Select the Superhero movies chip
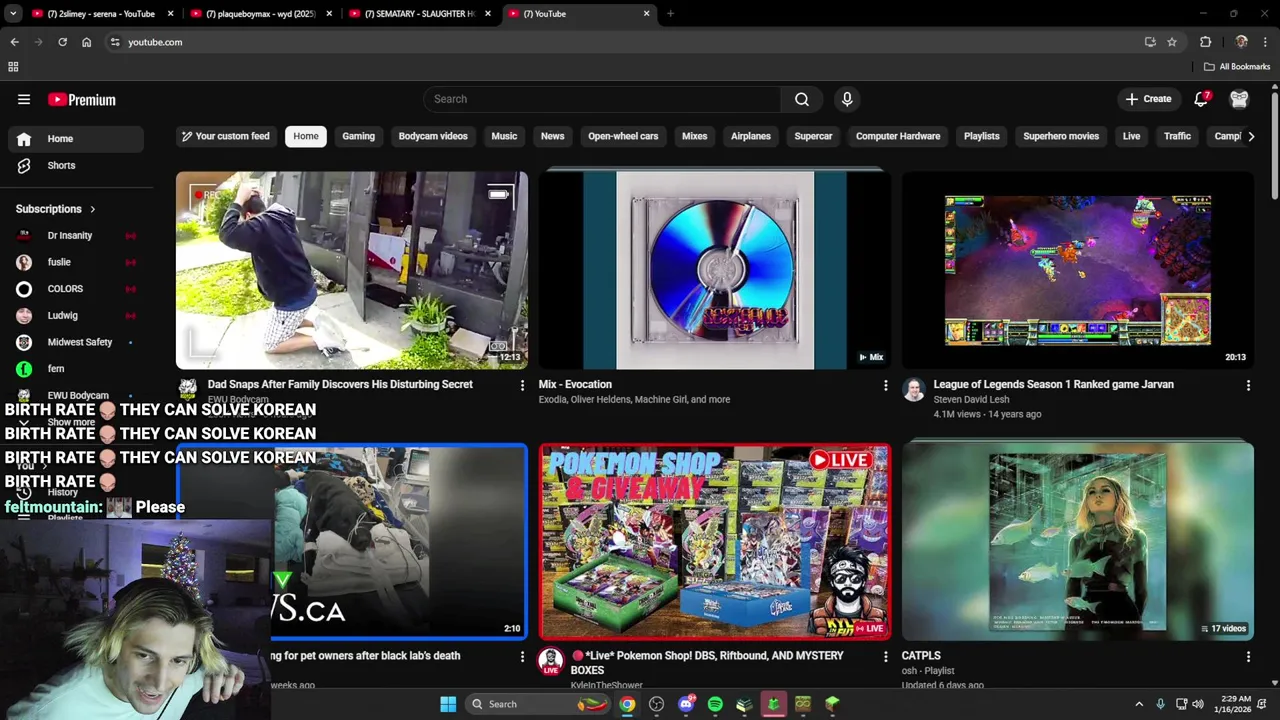 [1061, 136]
